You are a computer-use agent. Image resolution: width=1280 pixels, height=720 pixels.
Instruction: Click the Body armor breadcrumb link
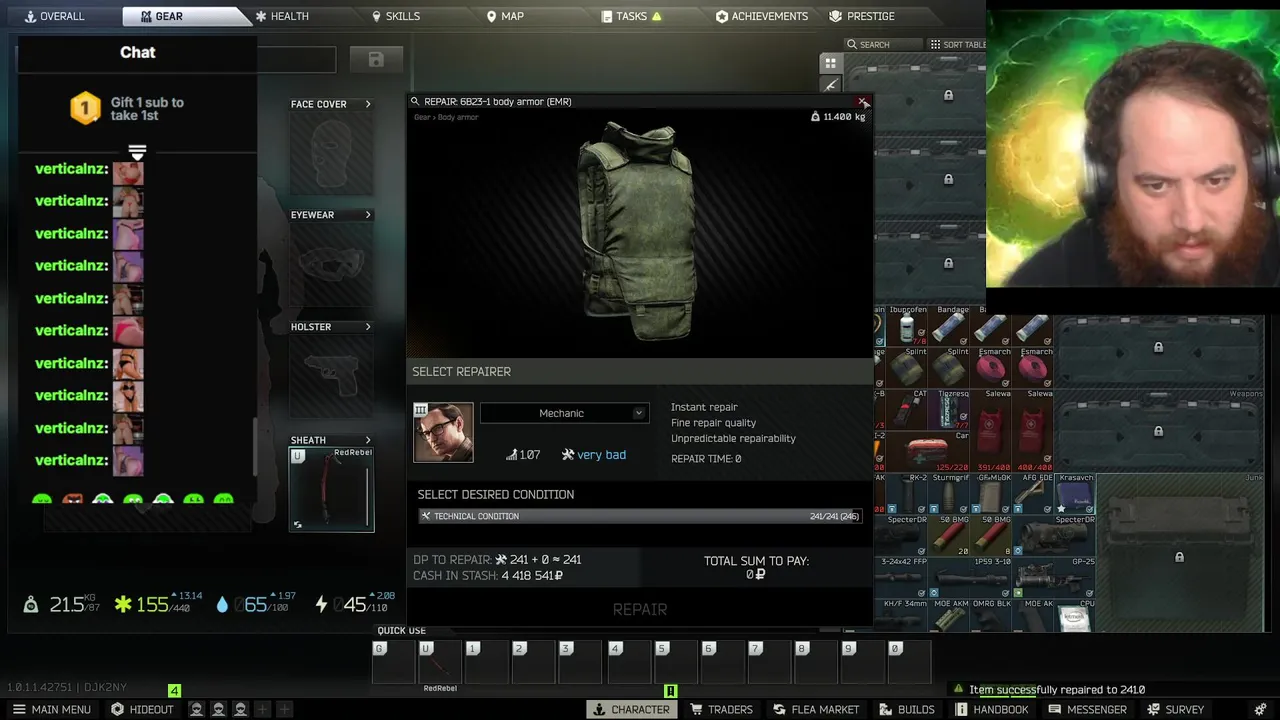459,117
